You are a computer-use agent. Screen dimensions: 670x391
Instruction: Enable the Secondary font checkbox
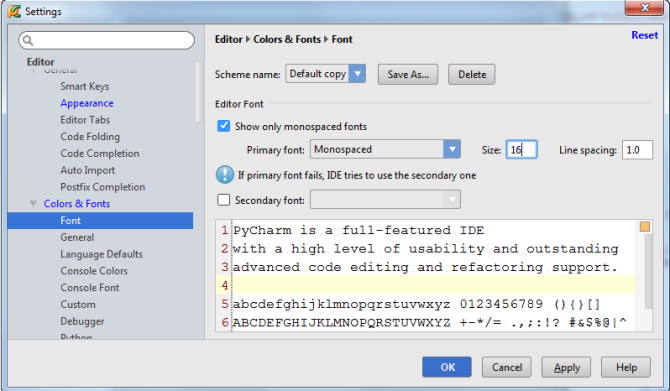tap(223, 200)
